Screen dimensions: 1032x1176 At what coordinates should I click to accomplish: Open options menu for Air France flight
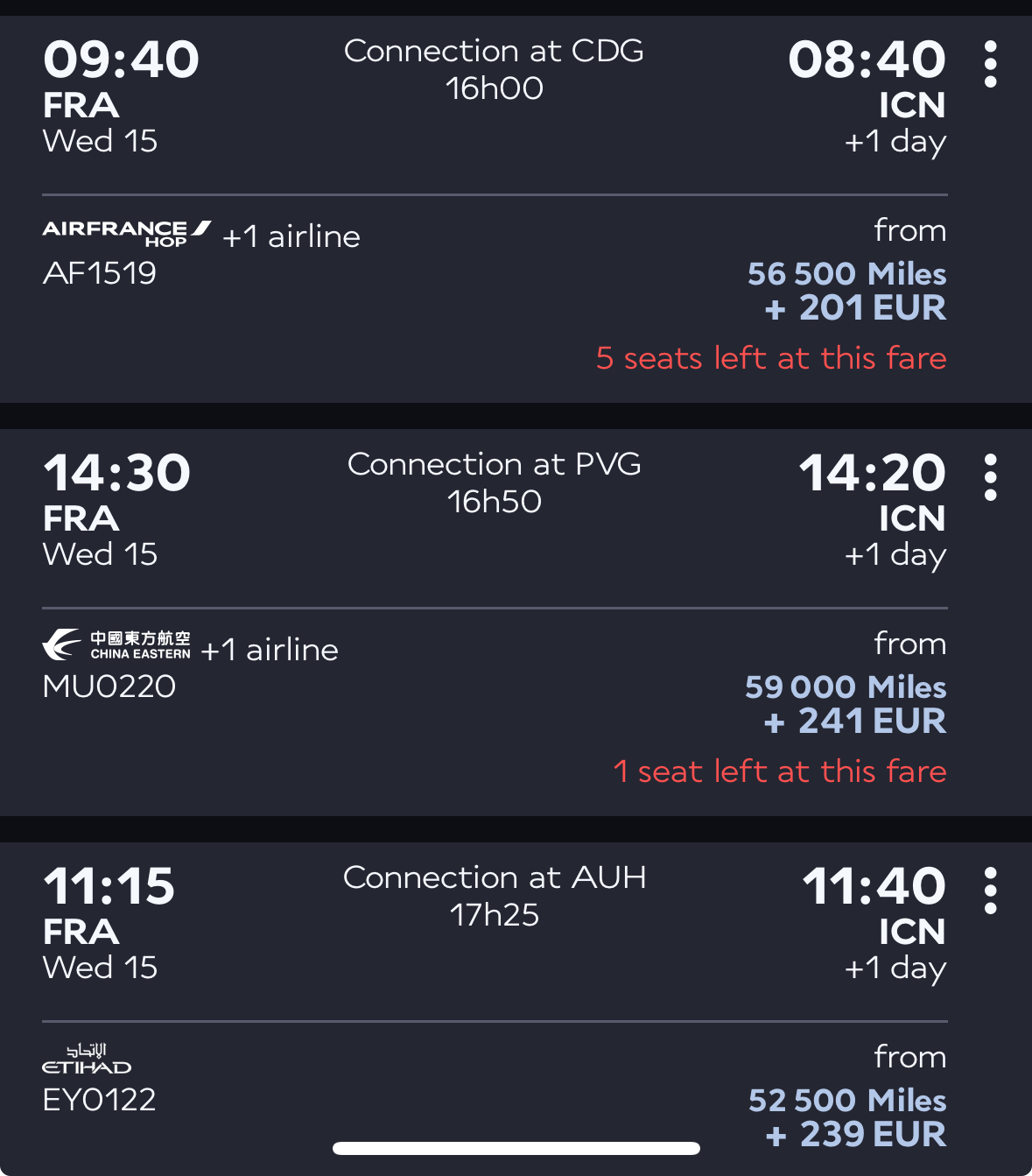tap(990, 64)
